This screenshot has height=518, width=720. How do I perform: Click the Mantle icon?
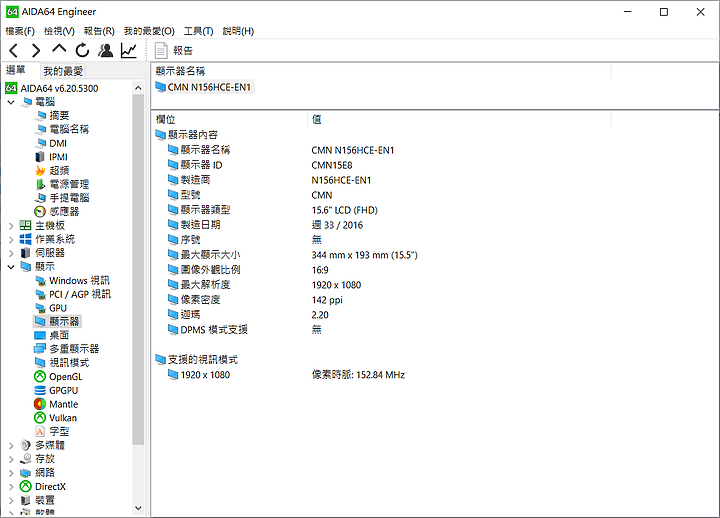(40, 404)
